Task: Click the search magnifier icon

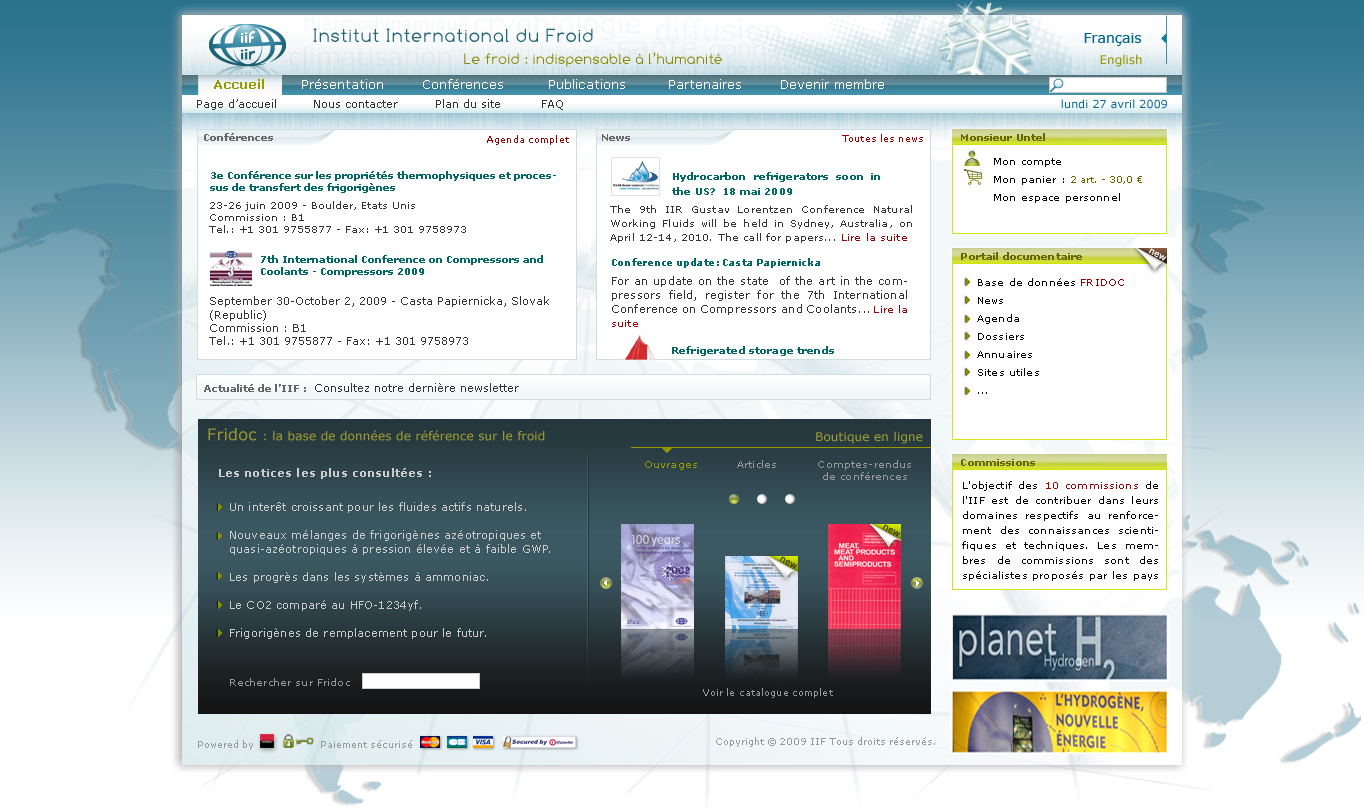Action: [1057, 85]
